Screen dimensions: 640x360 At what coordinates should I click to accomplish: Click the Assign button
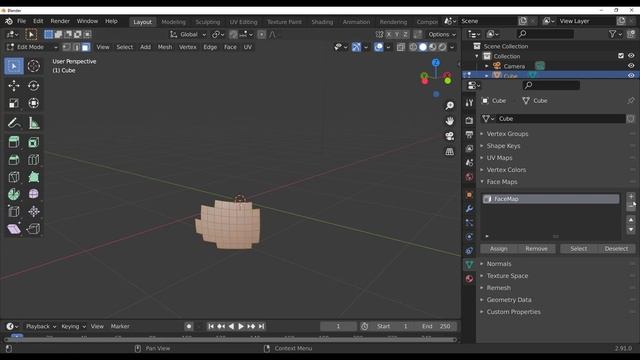(x=498, y=249)
